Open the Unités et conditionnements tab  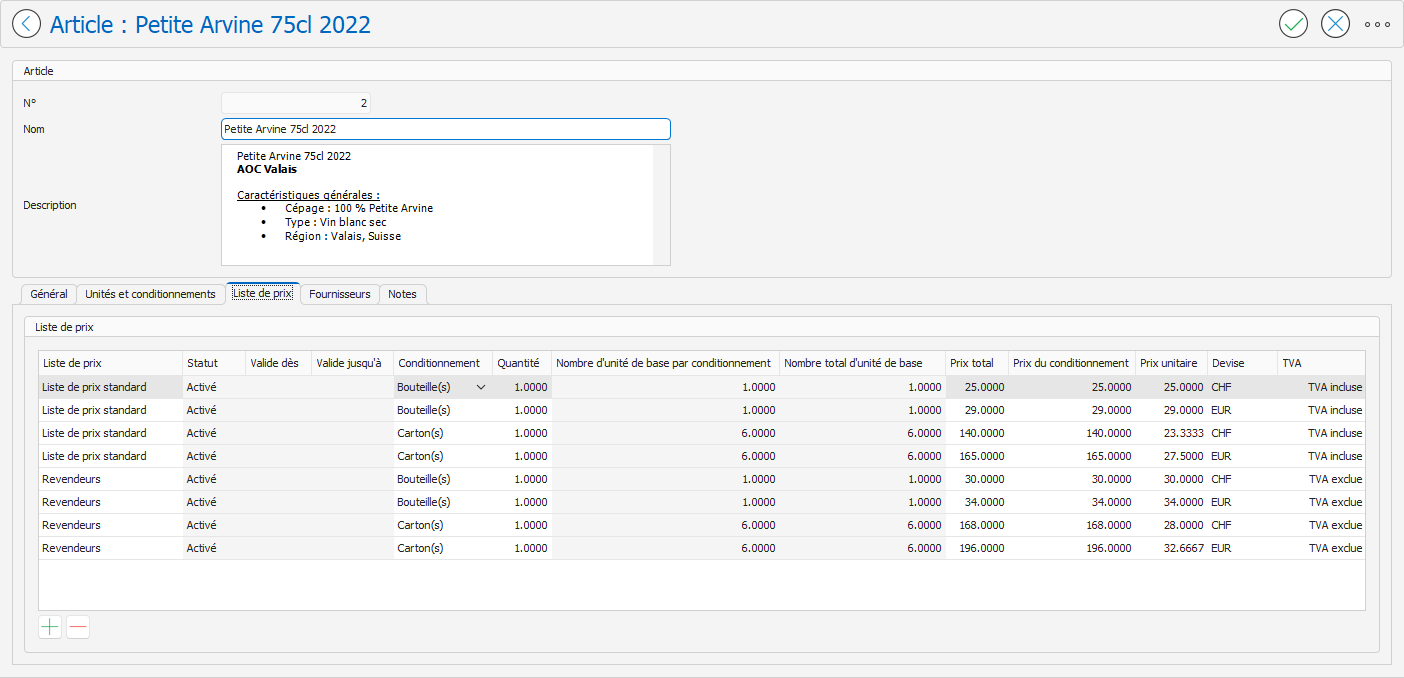pos(150,294)
